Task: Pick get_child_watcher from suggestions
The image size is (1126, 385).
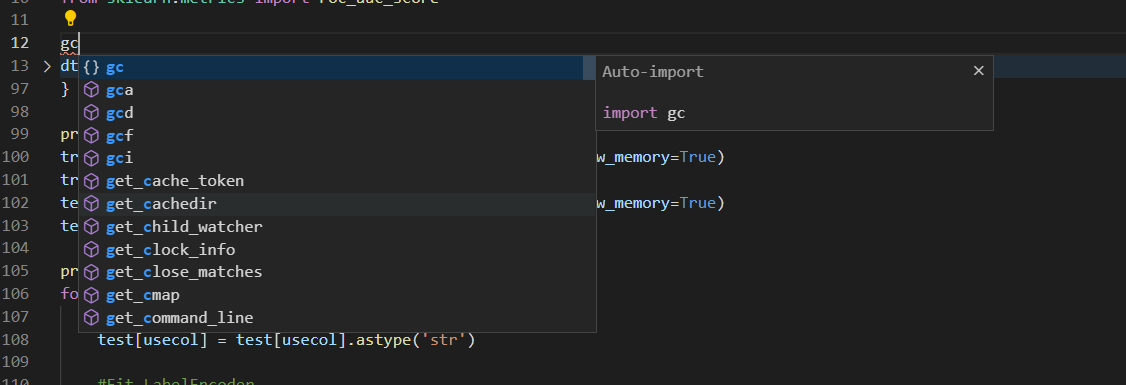Action: pyautogui.click(x=337, y=227)
